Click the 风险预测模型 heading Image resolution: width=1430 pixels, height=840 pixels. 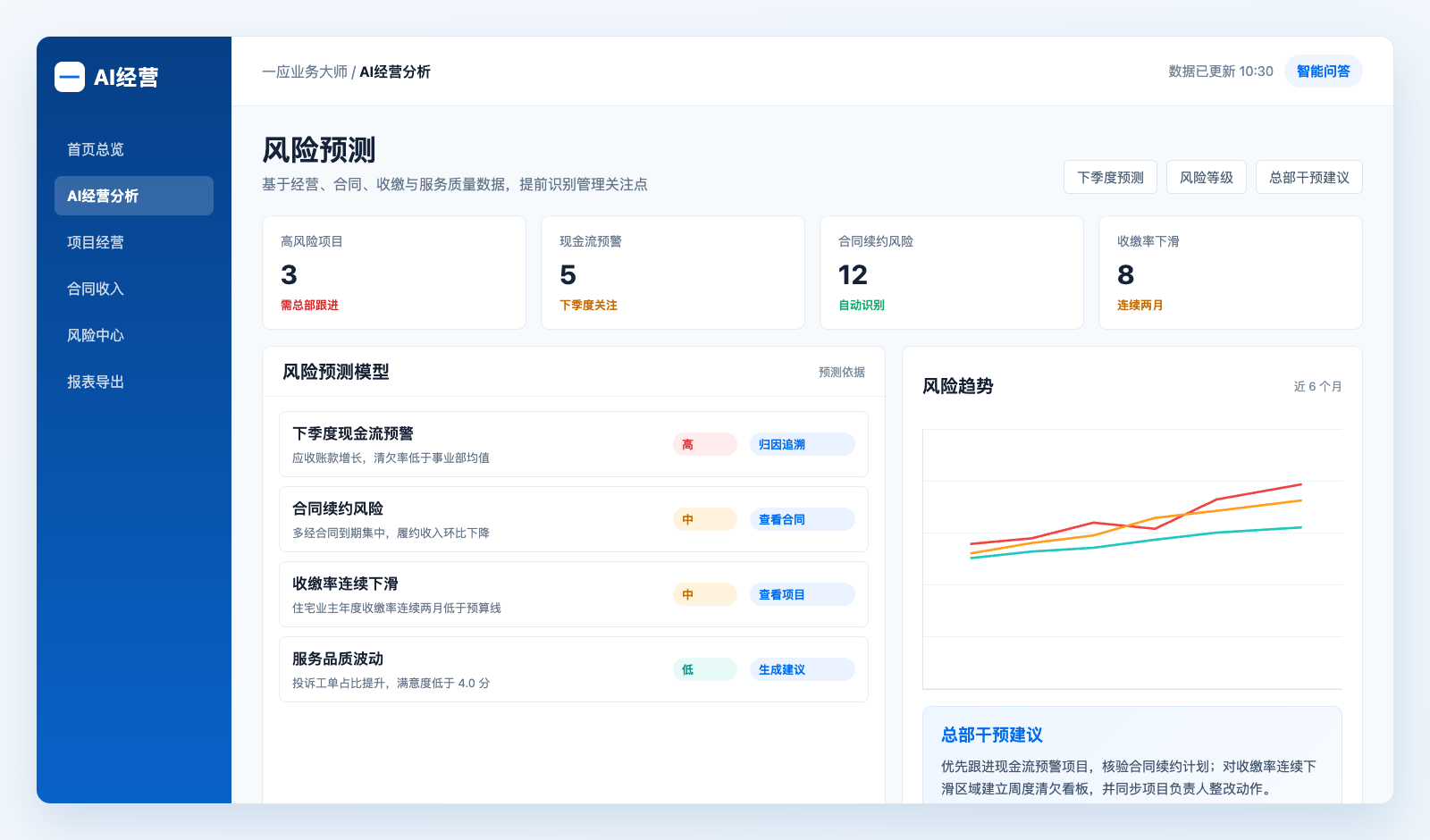pos(336,372)
